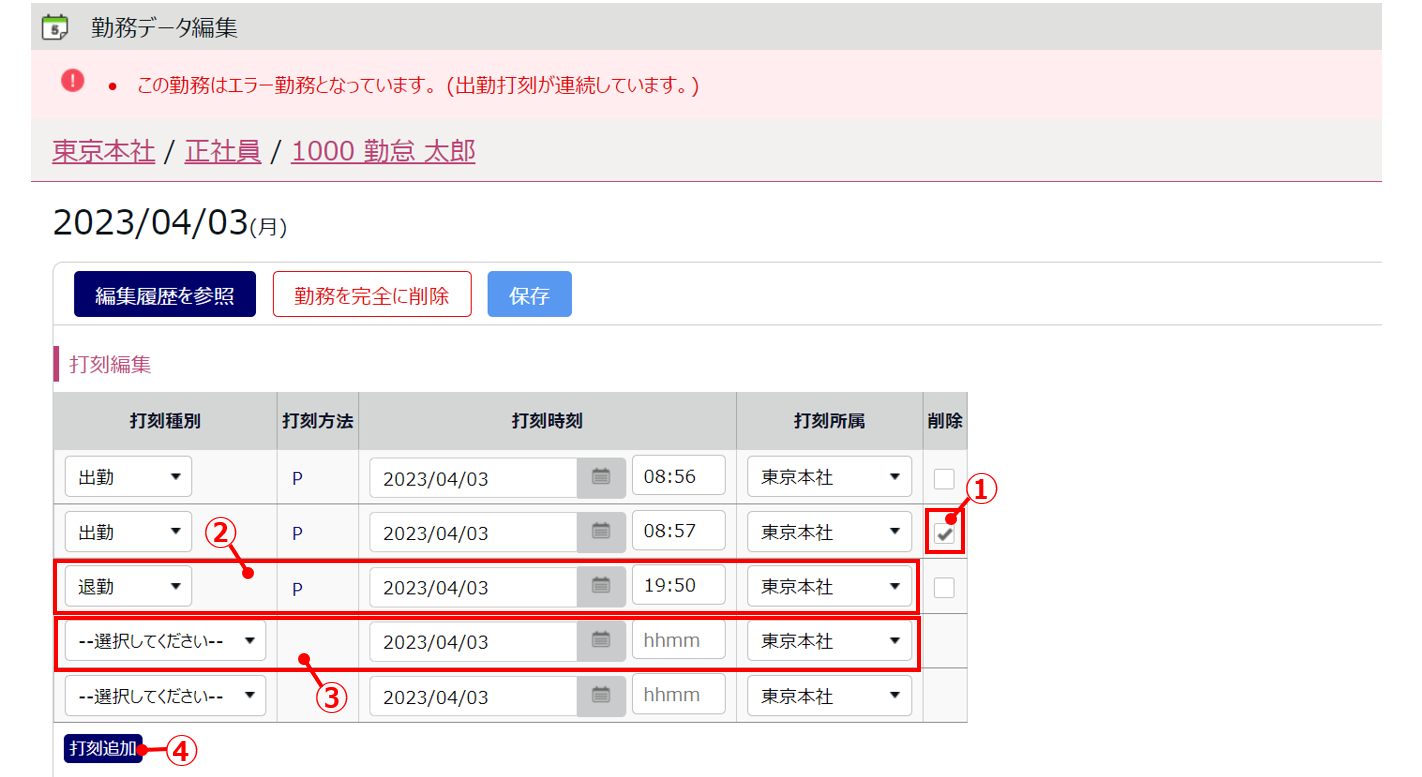Click the 打刻種別 column header
Viewport: 1422px width, 777px height.
[x=165, y=421]
